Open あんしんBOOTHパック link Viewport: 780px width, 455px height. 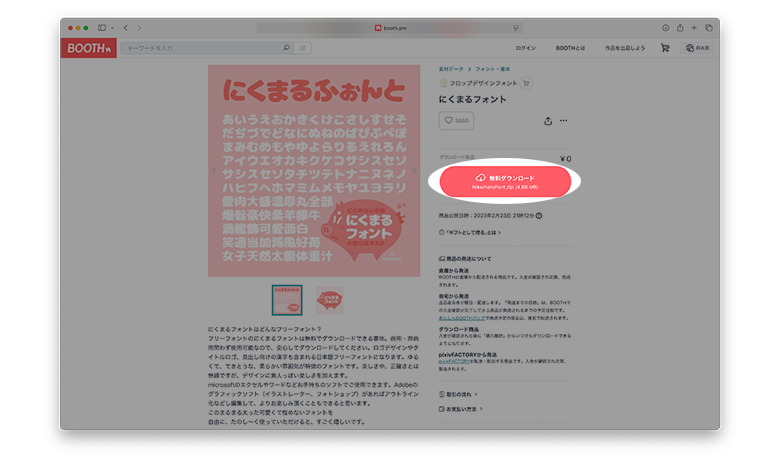click(x=462, y=318)
